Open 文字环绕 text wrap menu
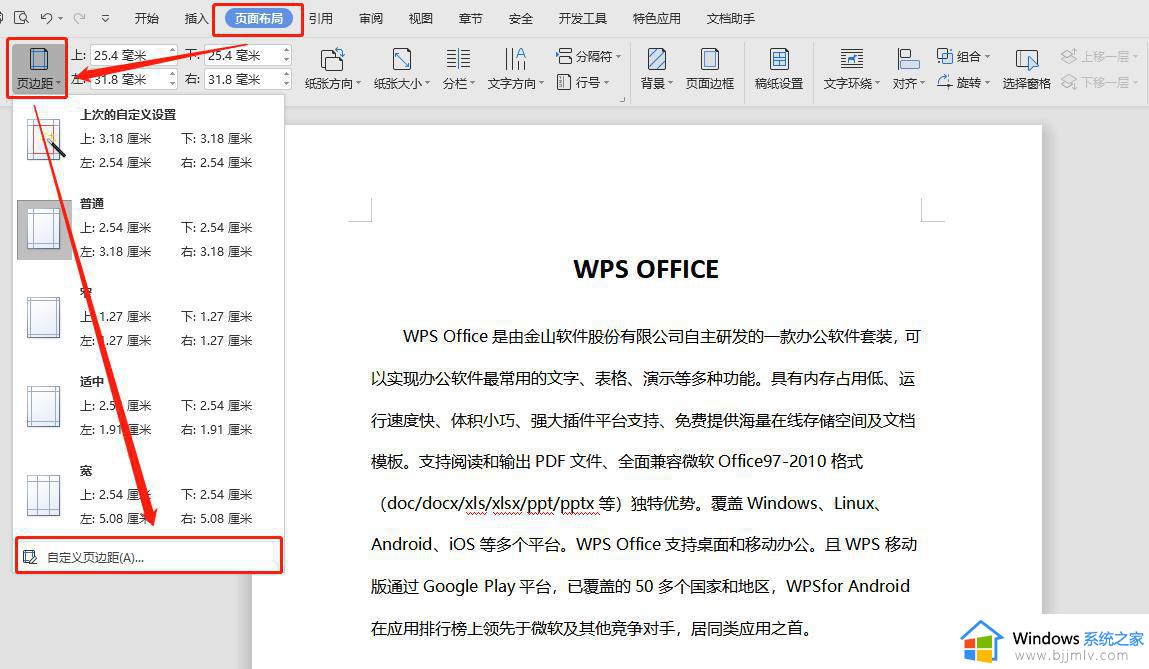 851,68
